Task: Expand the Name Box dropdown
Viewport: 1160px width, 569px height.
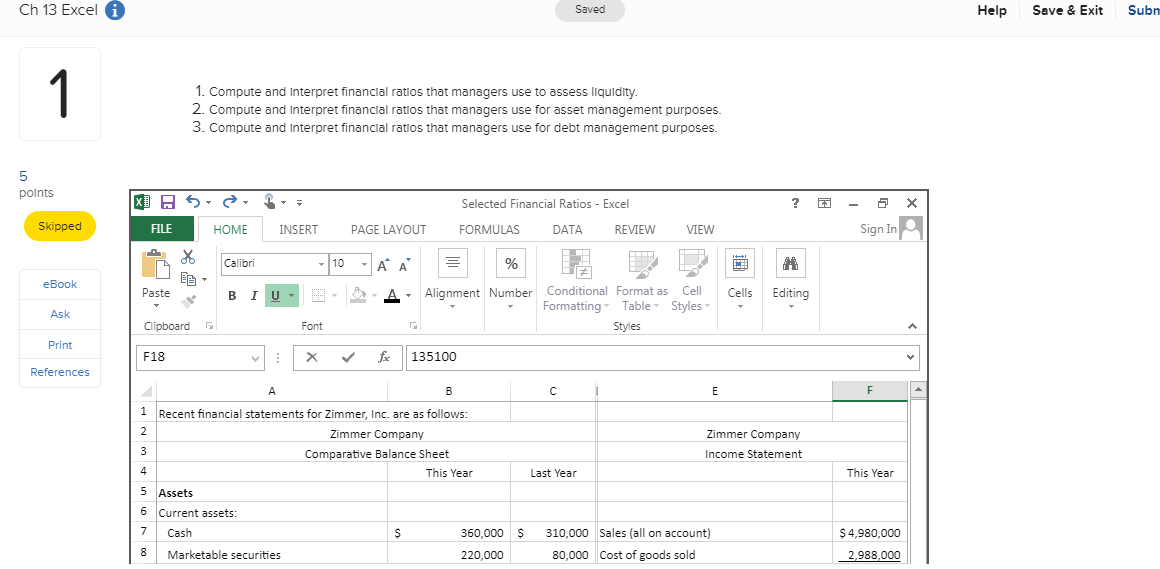Action: click(x=256, y=358)
